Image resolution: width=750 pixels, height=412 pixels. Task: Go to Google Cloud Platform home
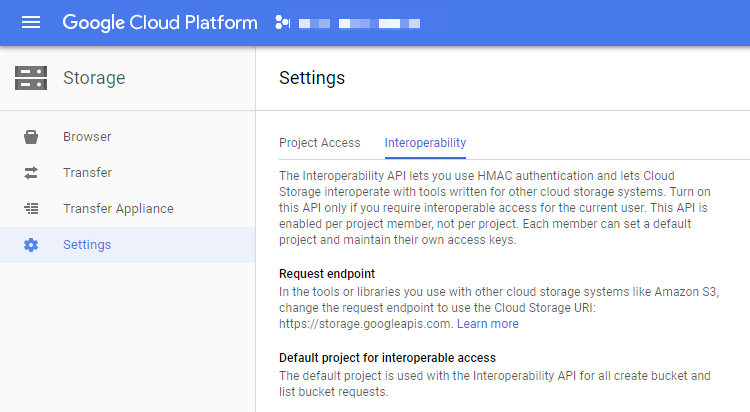pos(160,22)
